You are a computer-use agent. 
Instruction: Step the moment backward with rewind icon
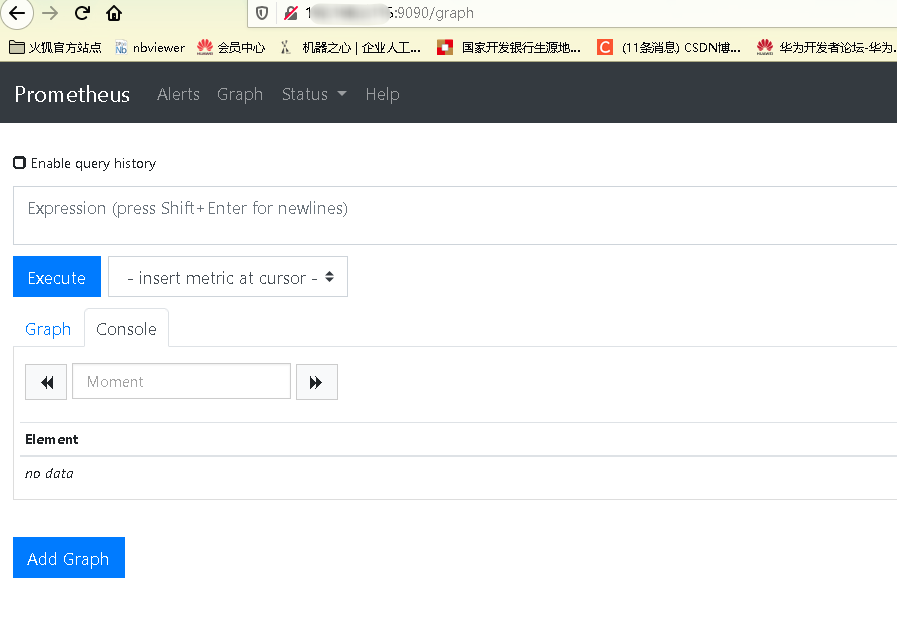point(46,382)
